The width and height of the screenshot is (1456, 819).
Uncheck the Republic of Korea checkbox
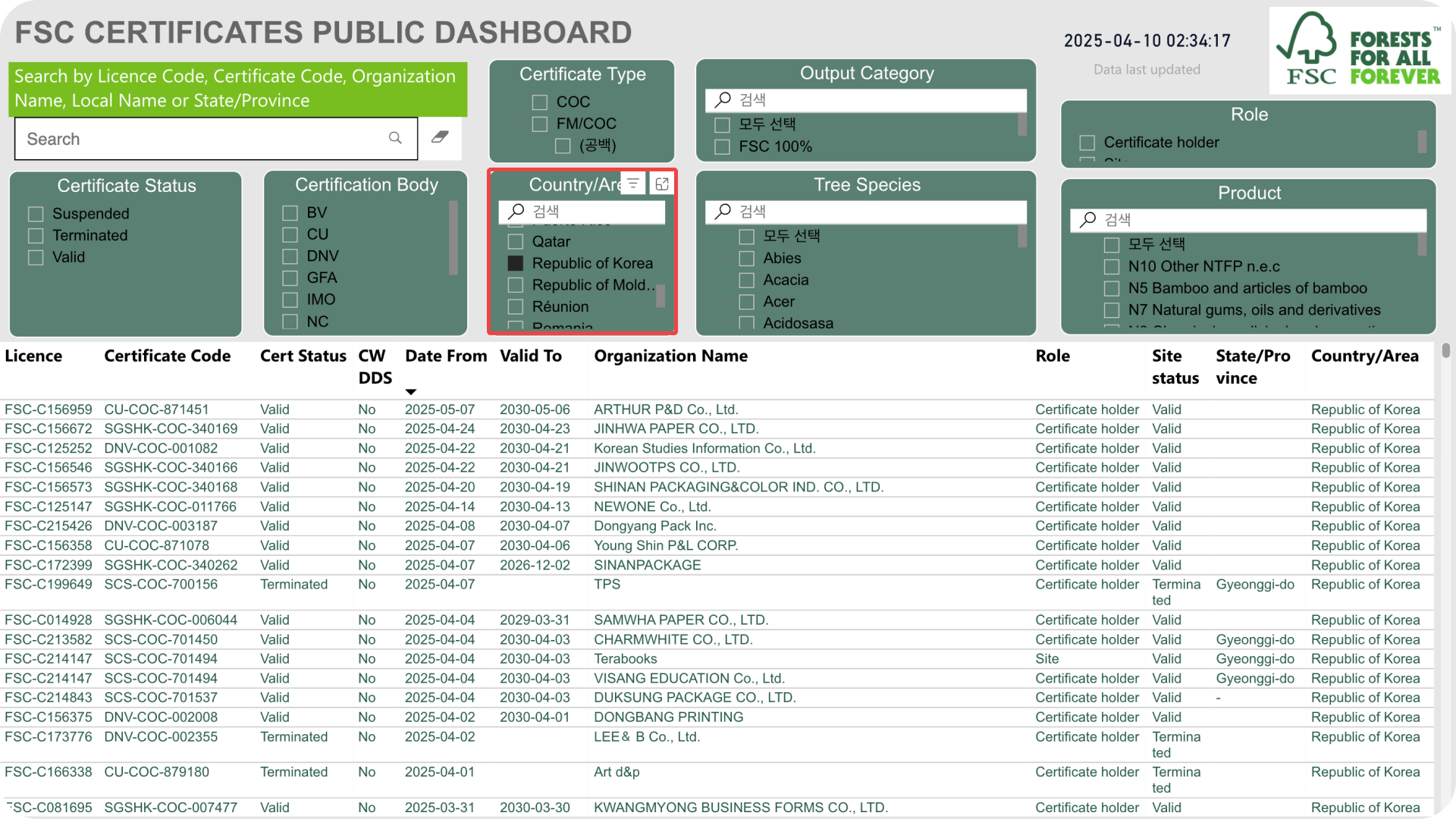click(x=516, y=263)
